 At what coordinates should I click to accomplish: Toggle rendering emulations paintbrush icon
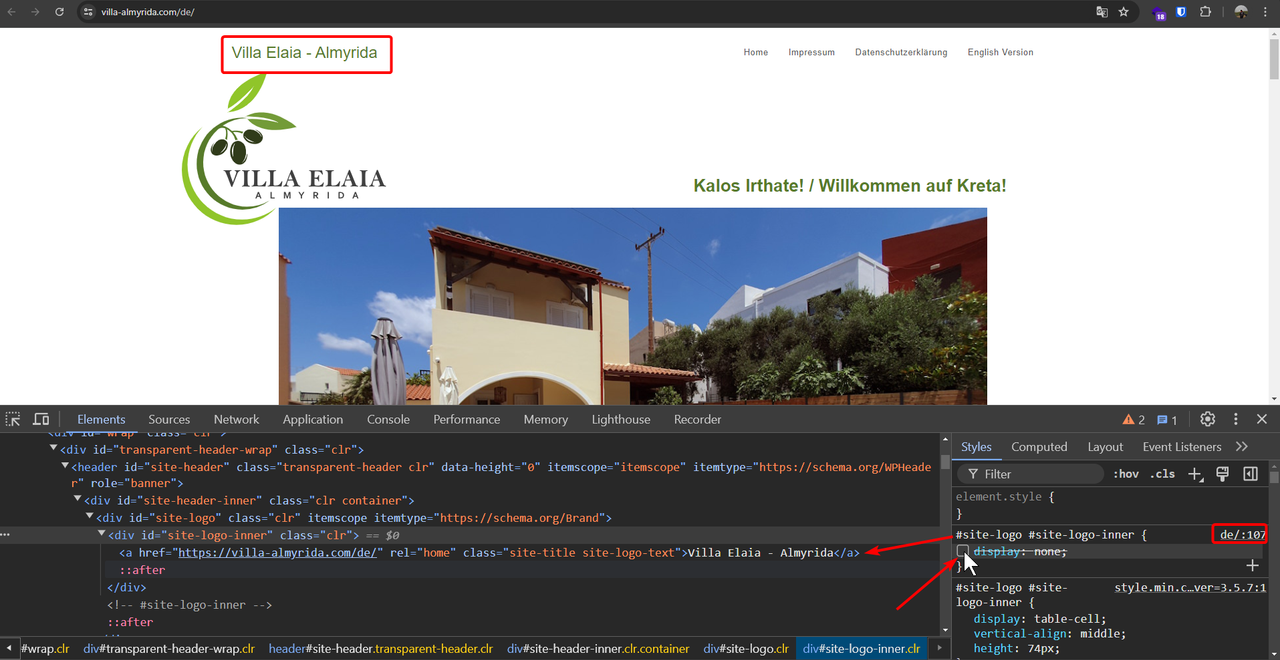(x=1222, y=474)
